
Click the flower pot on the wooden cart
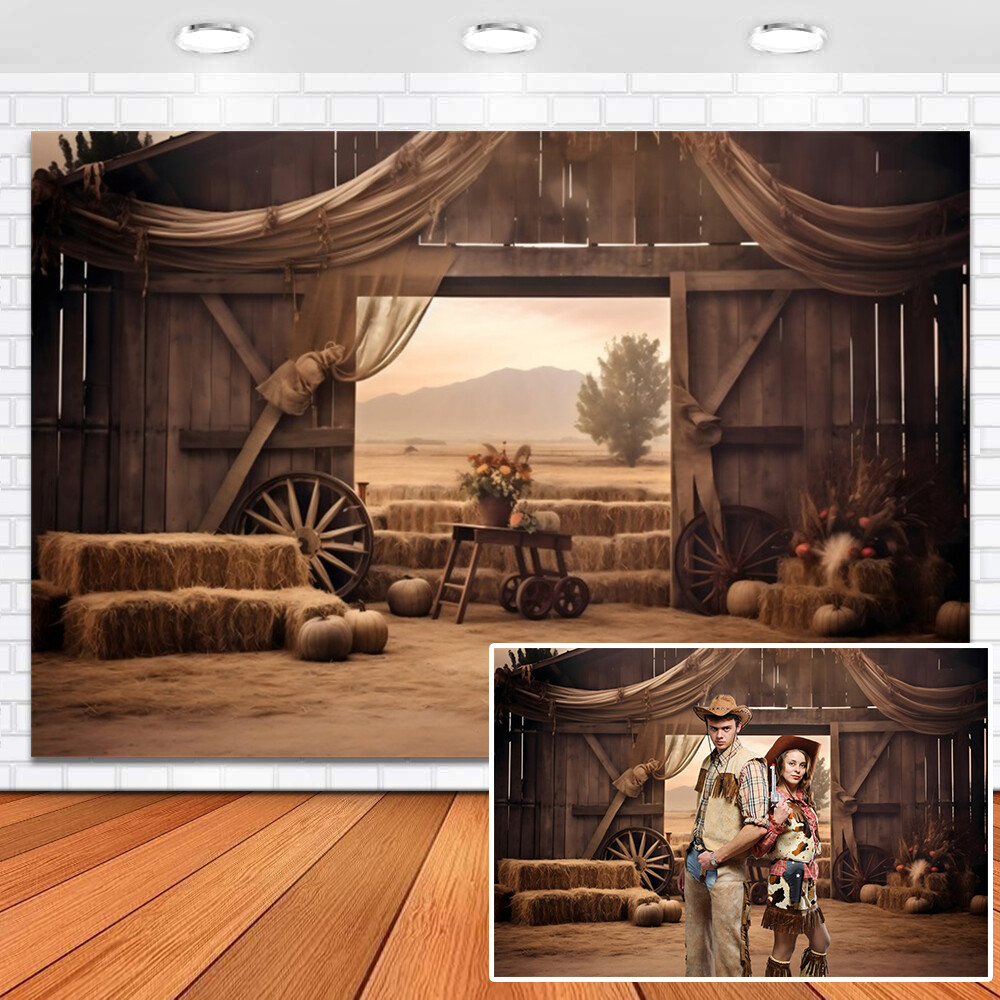tap(495, 510)
